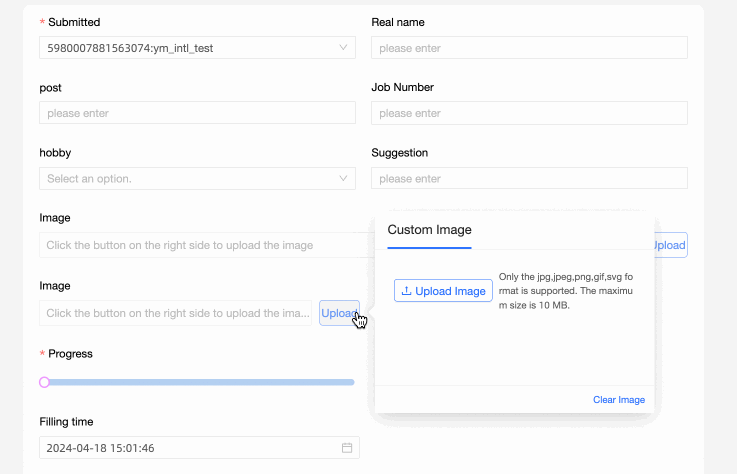Click the second Image path field
Image resolution: width=737 pixels, height=474 pixels.
point(177,313)
